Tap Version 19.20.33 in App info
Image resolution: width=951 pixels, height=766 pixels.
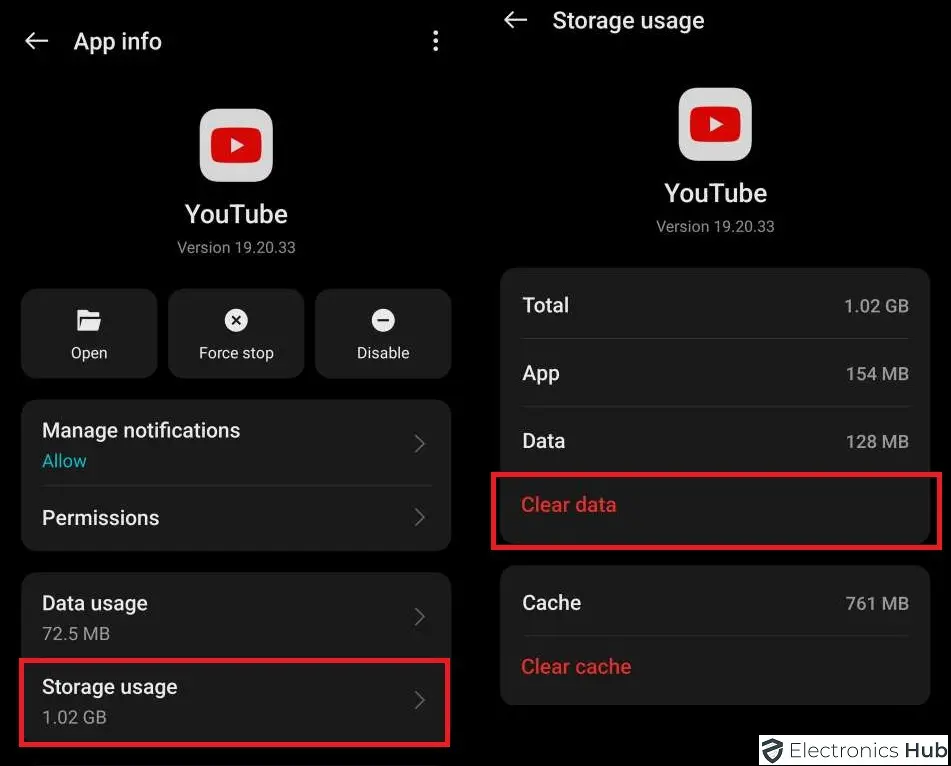click(x=236, y=247)
